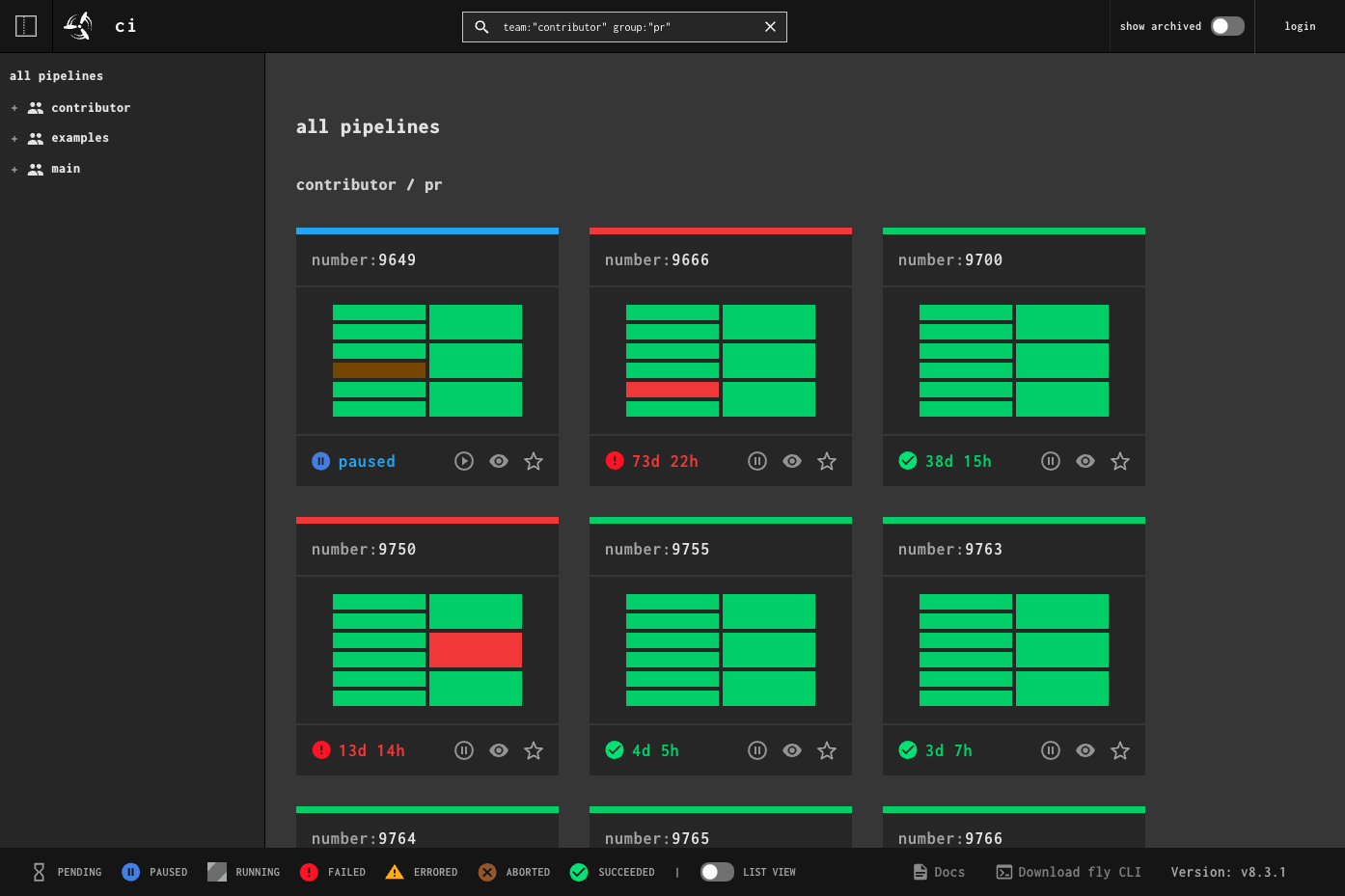Open the Concourse logo home
Screen dimensions: 1345x896
pyautogui.click(x=78, y=26)
